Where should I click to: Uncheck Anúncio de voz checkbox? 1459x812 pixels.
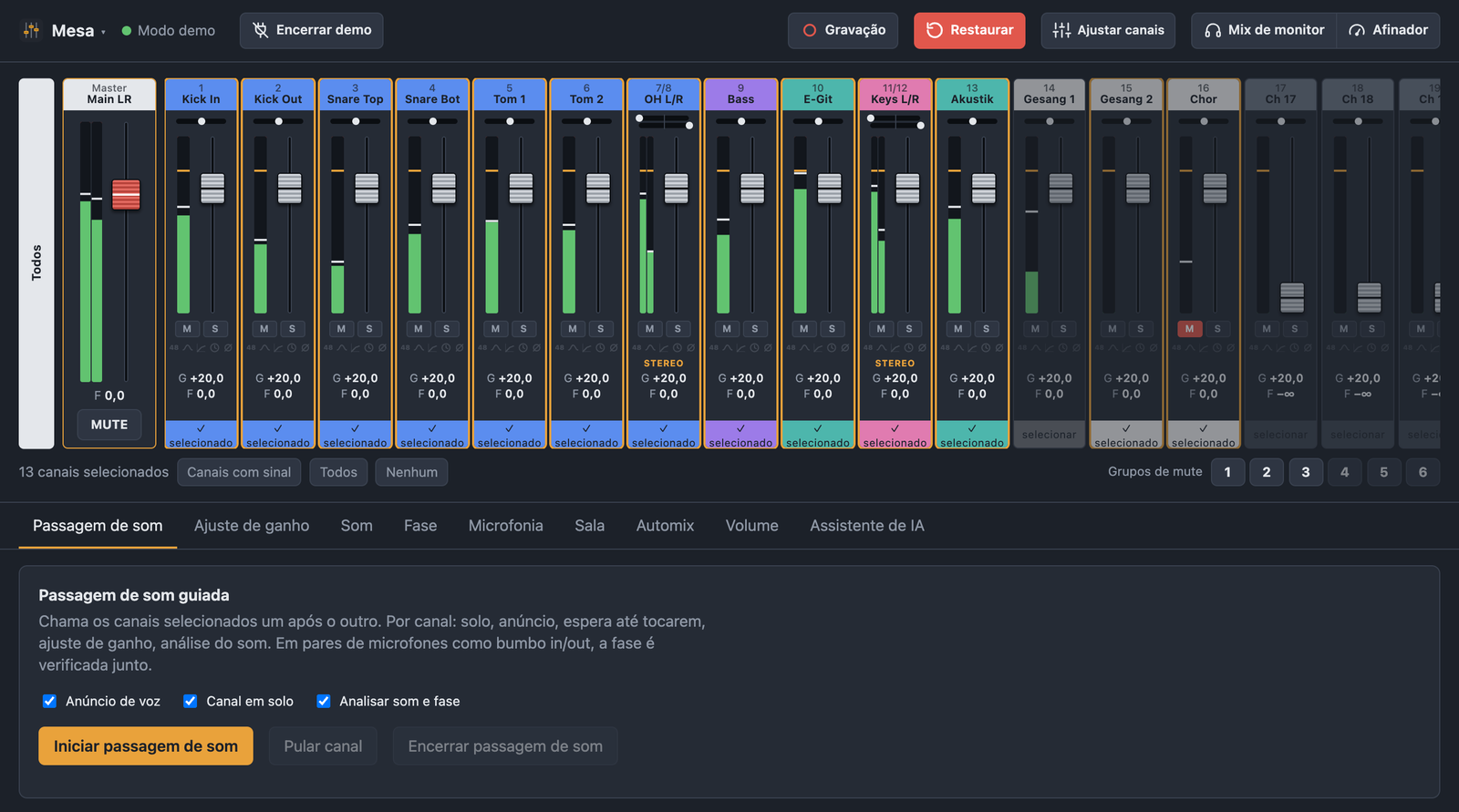(x=49, y=701)
